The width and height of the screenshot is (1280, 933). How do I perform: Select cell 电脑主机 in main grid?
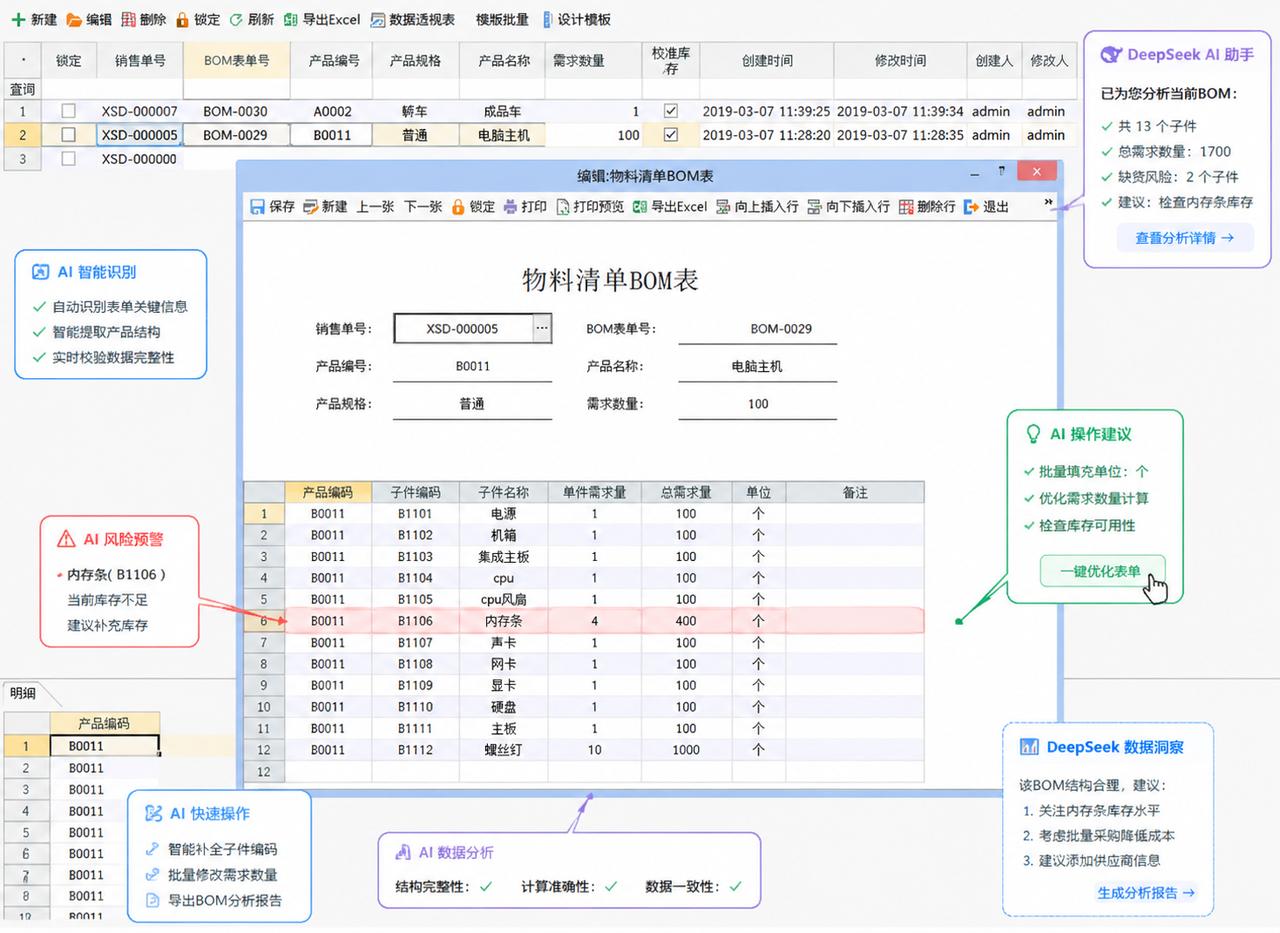click(x=503, y=135)
